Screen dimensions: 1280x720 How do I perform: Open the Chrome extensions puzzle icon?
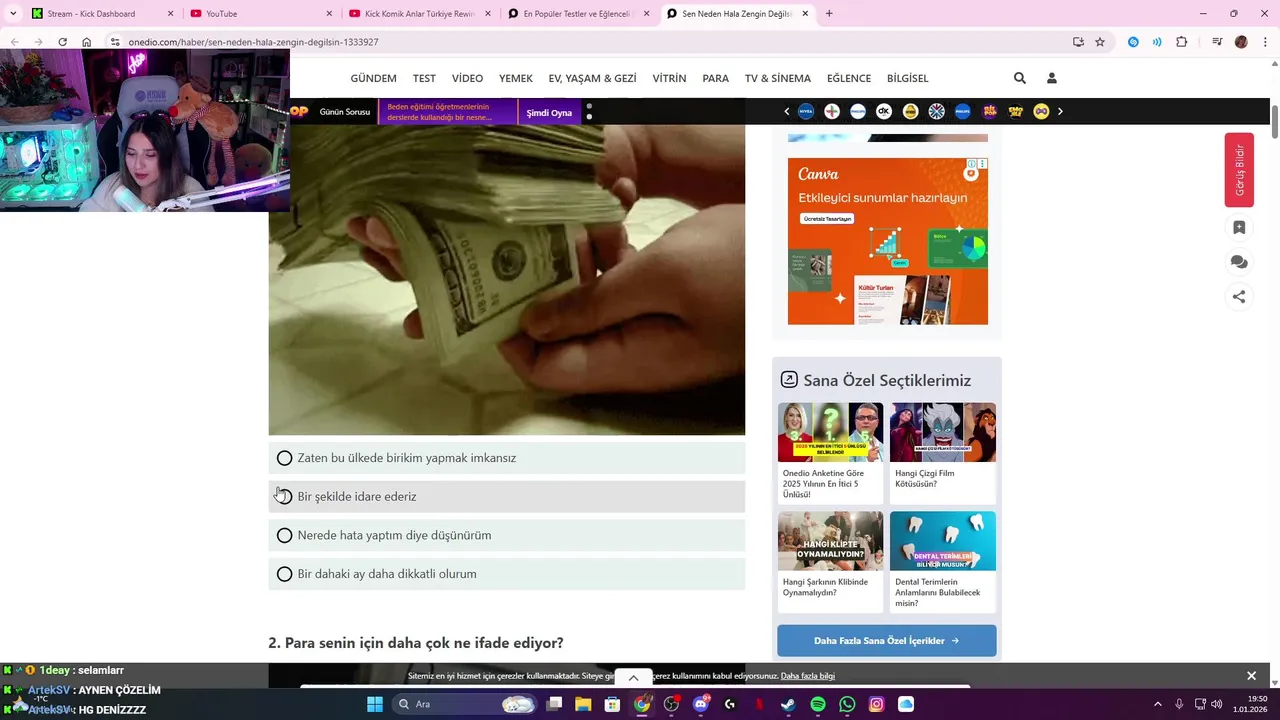[1182, 42]
